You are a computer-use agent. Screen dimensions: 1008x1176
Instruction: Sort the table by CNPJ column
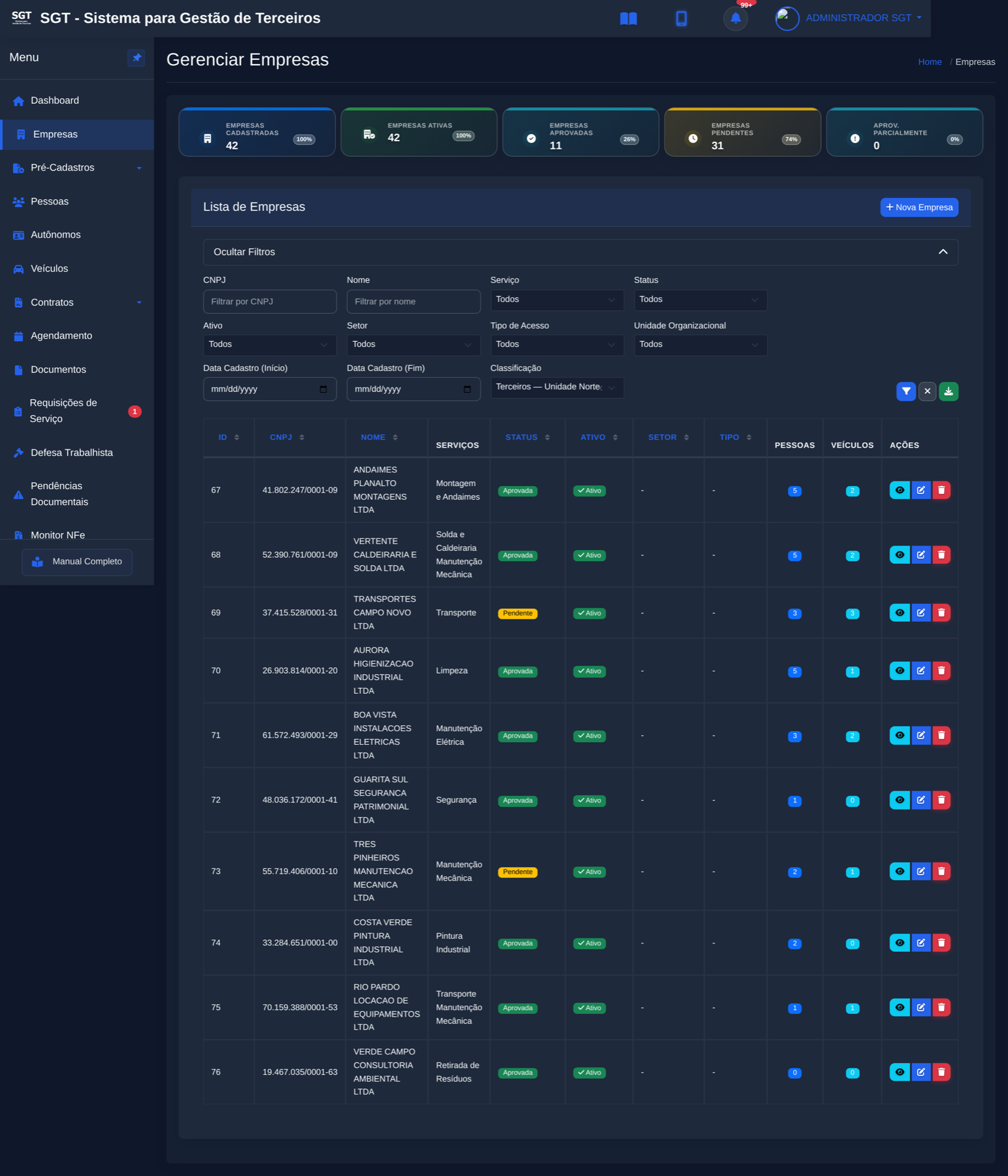(287, 438)
